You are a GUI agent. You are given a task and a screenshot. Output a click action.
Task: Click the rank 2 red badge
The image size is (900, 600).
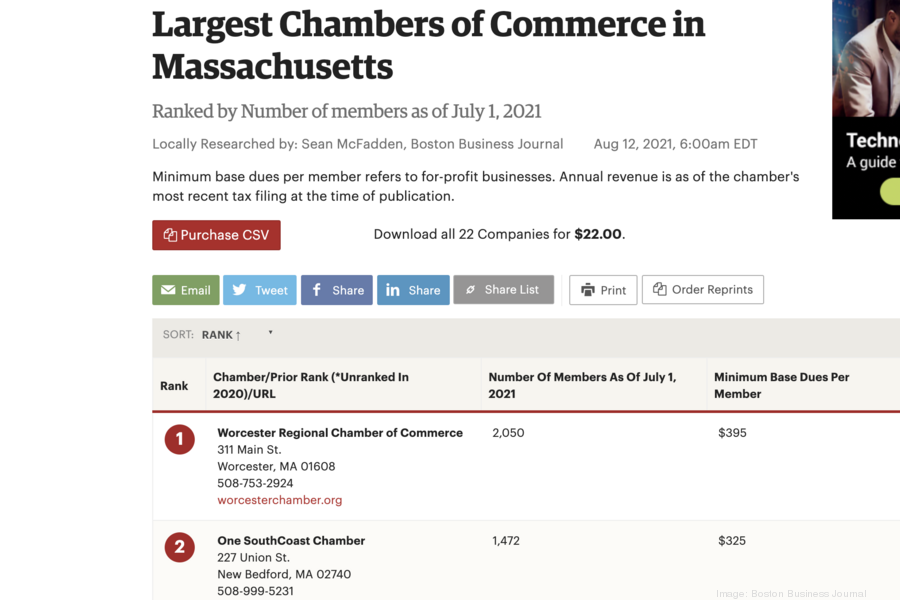click(179, 547)
